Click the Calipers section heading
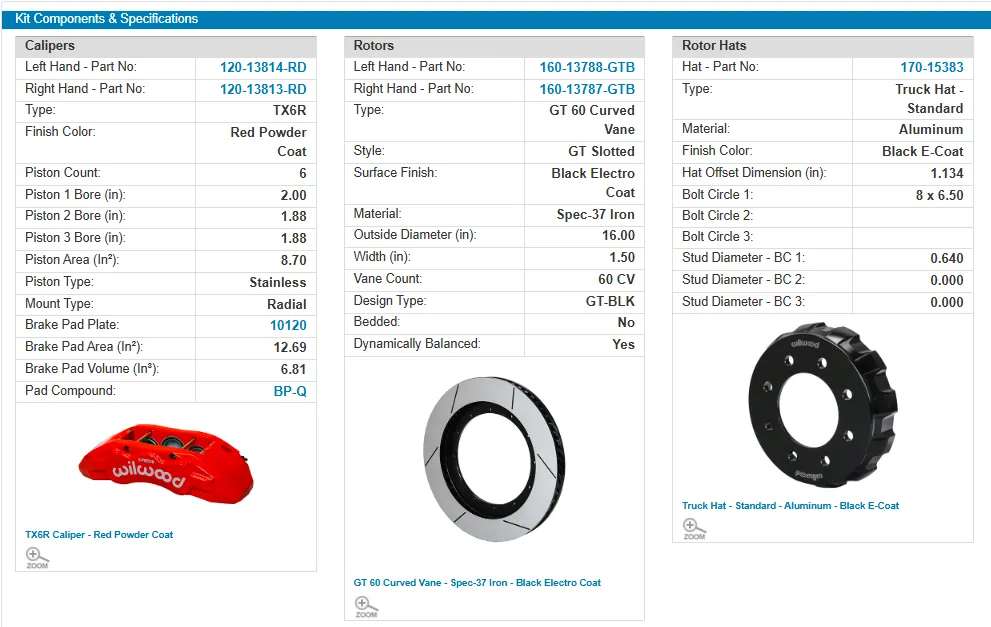991x627 pixels. (50, 46)
